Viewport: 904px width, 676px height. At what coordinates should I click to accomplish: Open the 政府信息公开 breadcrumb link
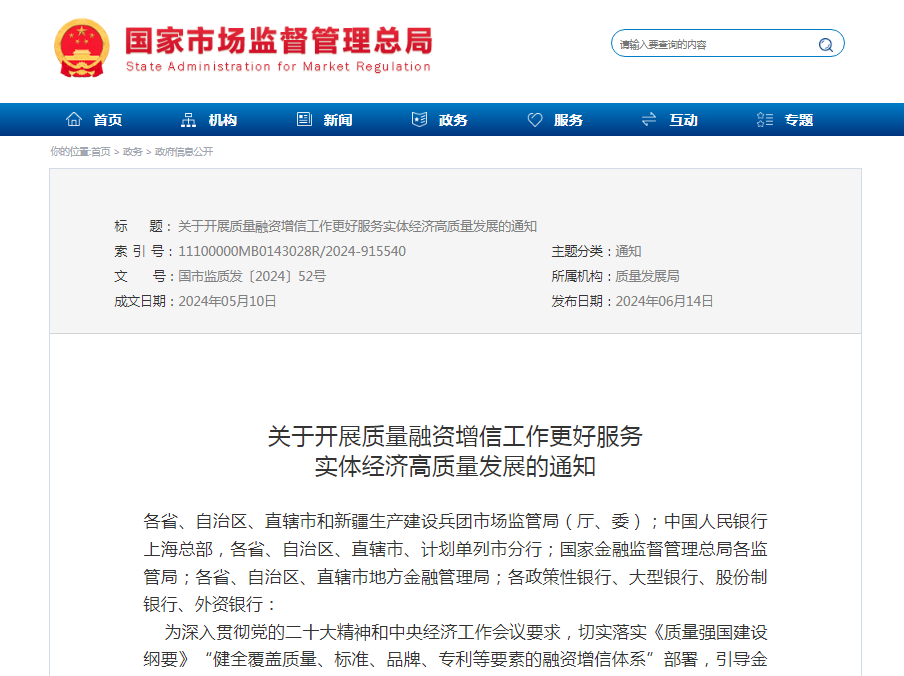[183, 152]
